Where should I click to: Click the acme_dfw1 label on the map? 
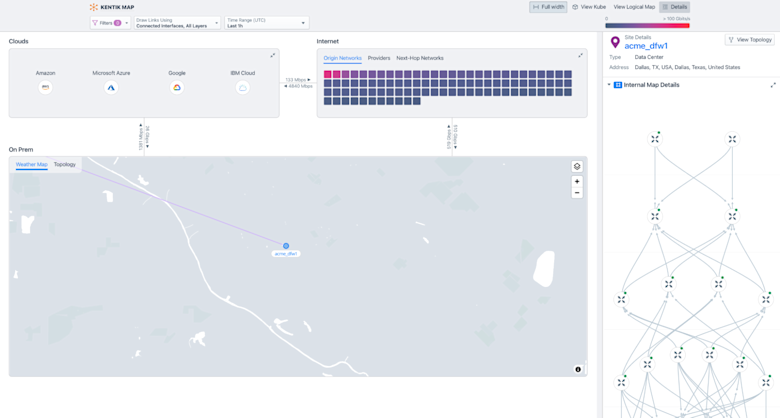(286, 254)
